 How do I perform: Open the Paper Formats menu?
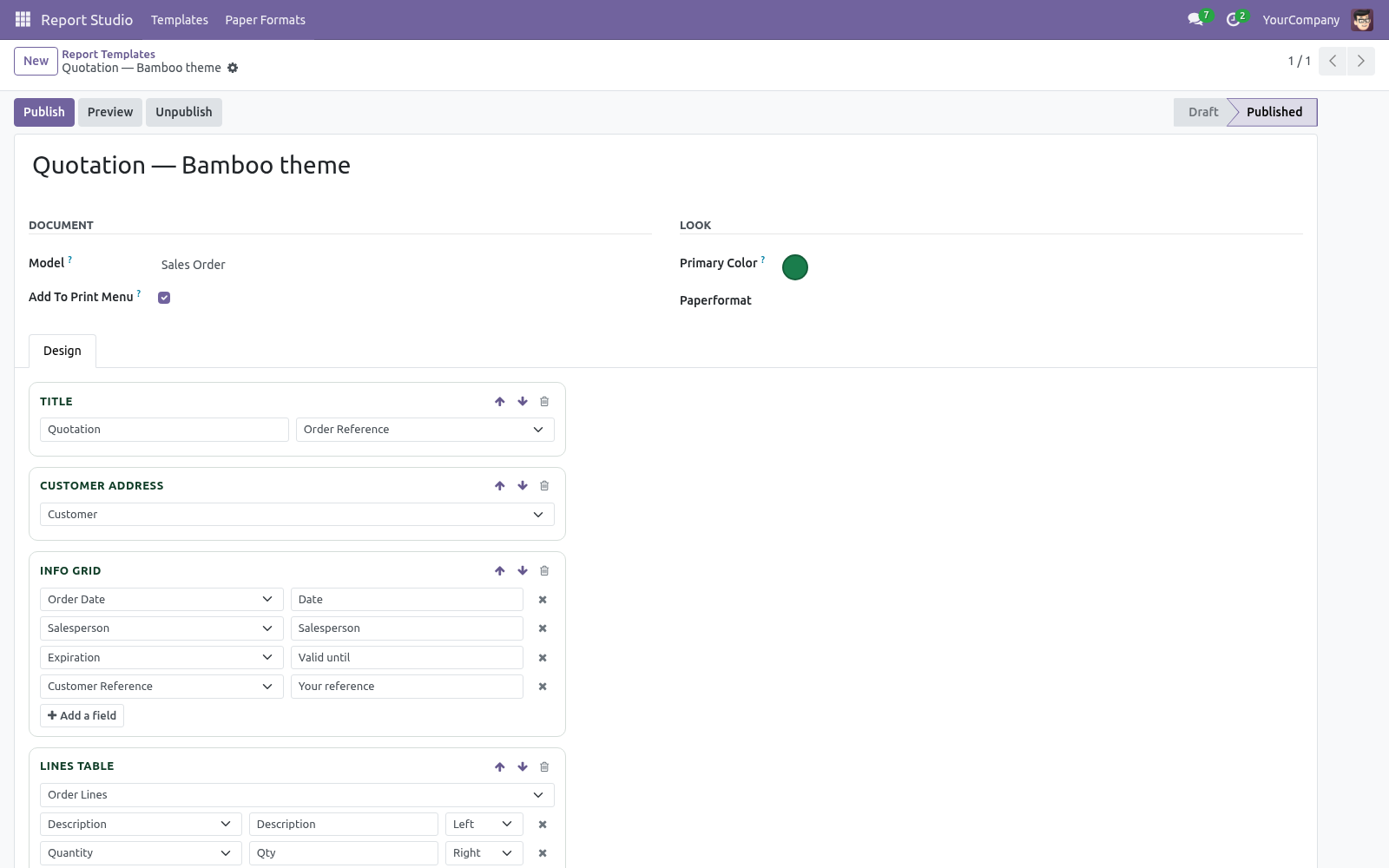pos(266,19)
